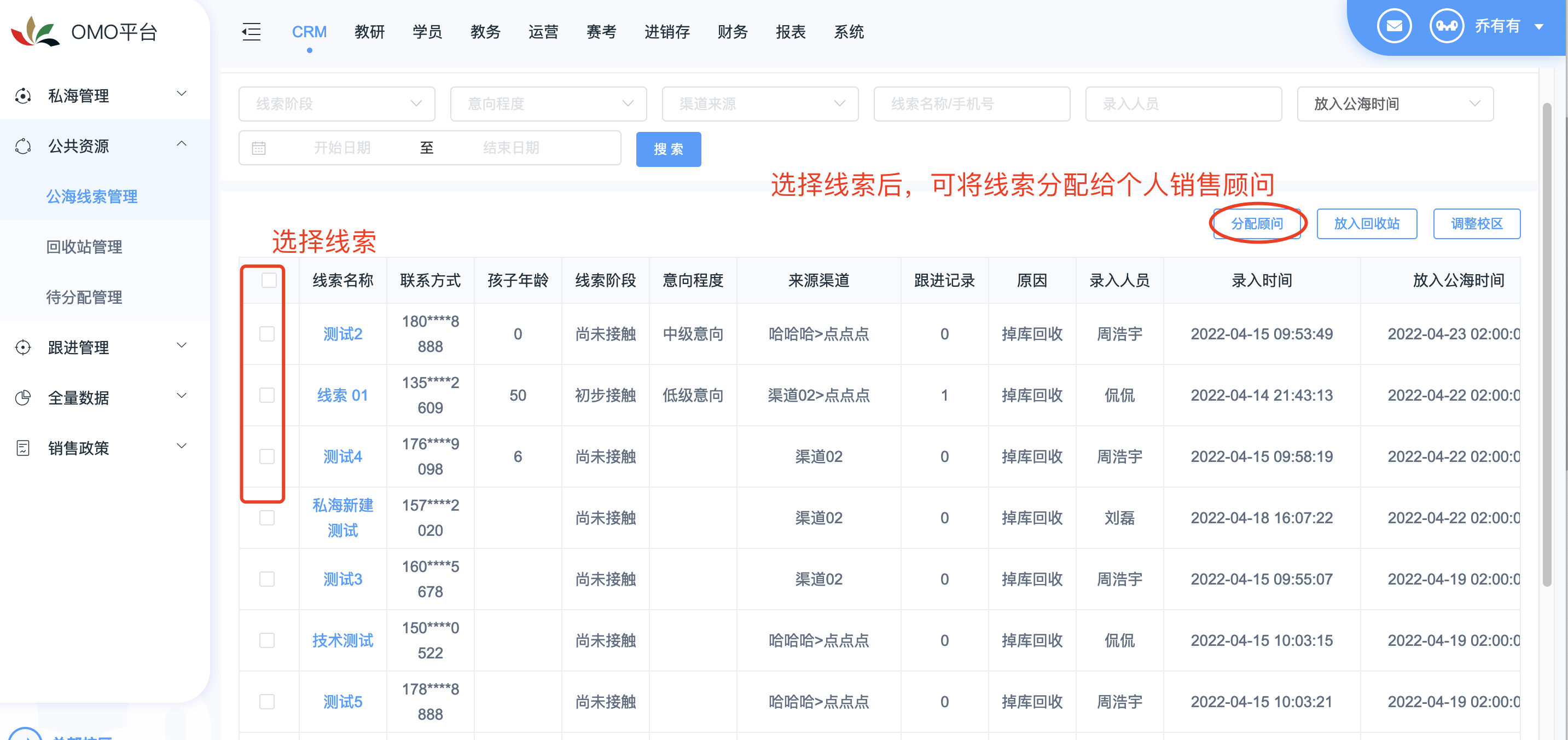Focus the 线索名称/手机号 search field
The image size is (1568, 740).
click(972, 103)
